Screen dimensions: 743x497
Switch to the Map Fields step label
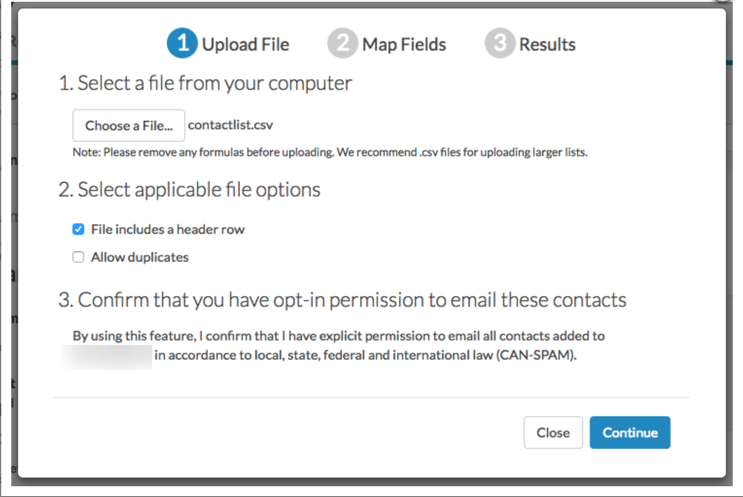(404, 45)
